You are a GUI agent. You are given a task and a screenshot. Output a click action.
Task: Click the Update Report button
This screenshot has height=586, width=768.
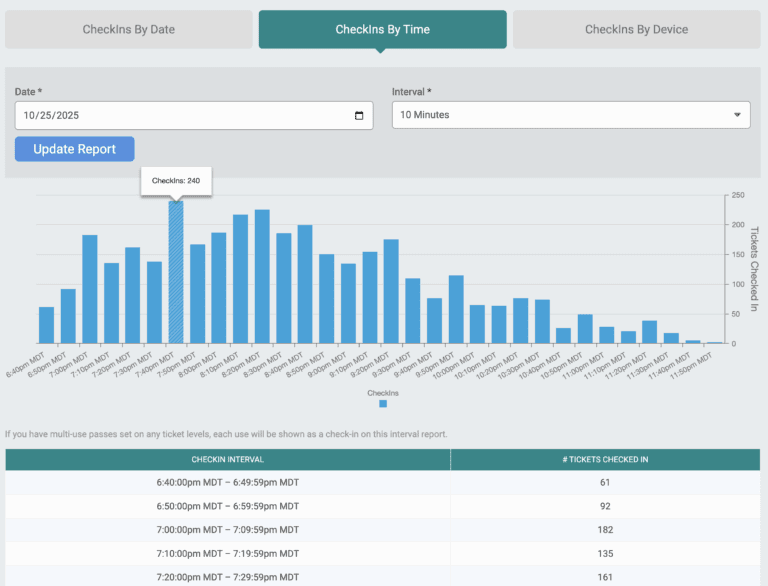74,149
